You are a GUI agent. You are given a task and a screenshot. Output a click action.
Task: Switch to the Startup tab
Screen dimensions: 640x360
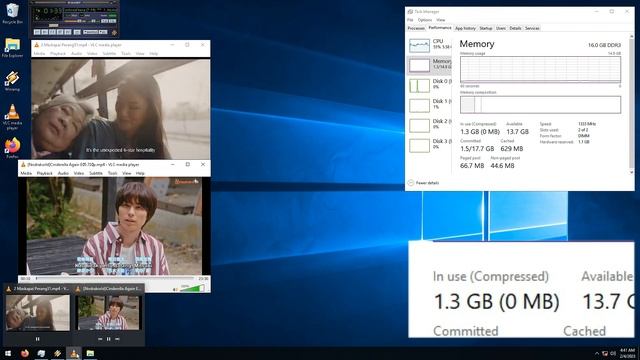[x=486, y=28]
